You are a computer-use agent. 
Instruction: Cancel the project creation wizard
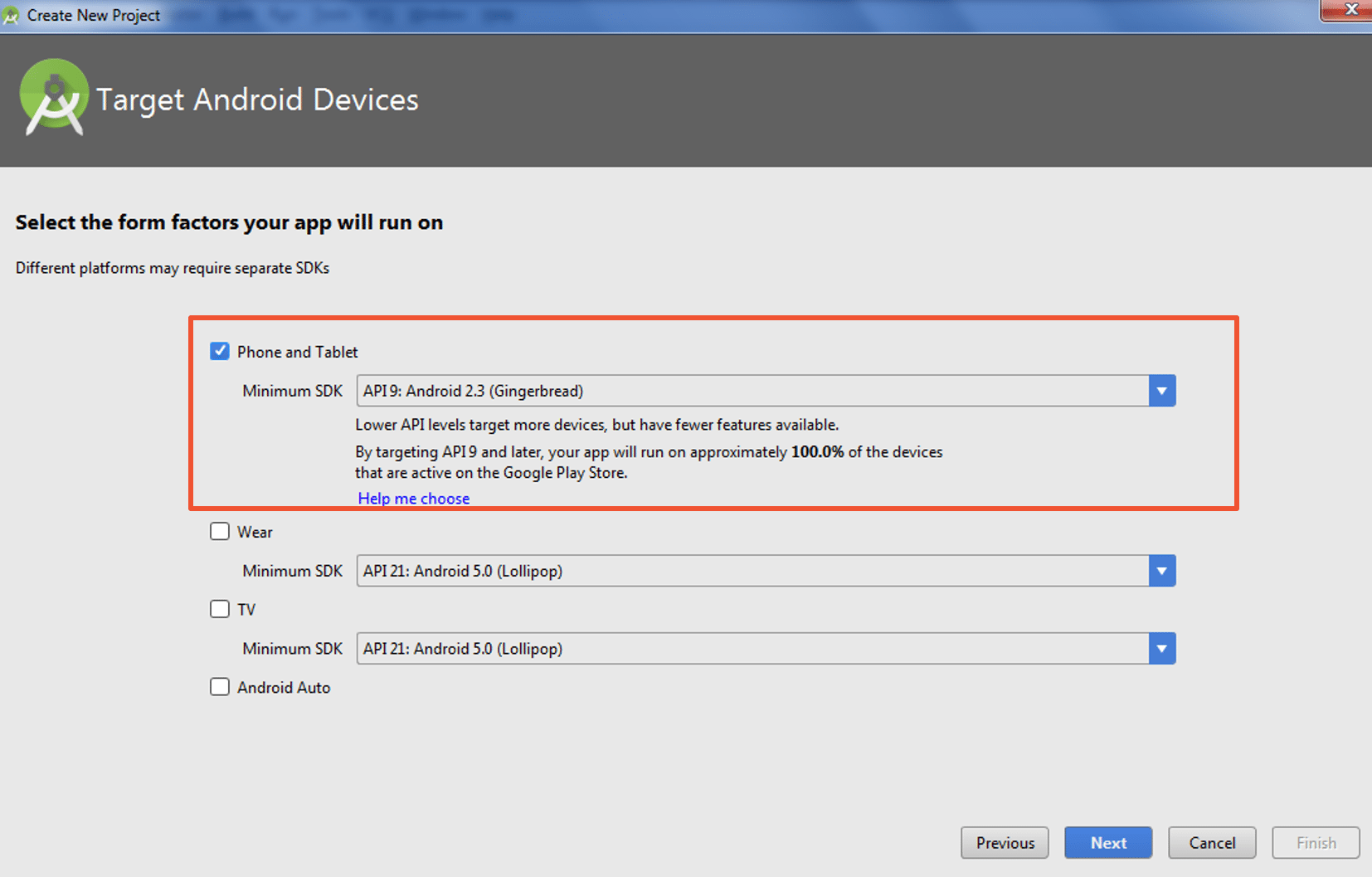(1212, 842)
